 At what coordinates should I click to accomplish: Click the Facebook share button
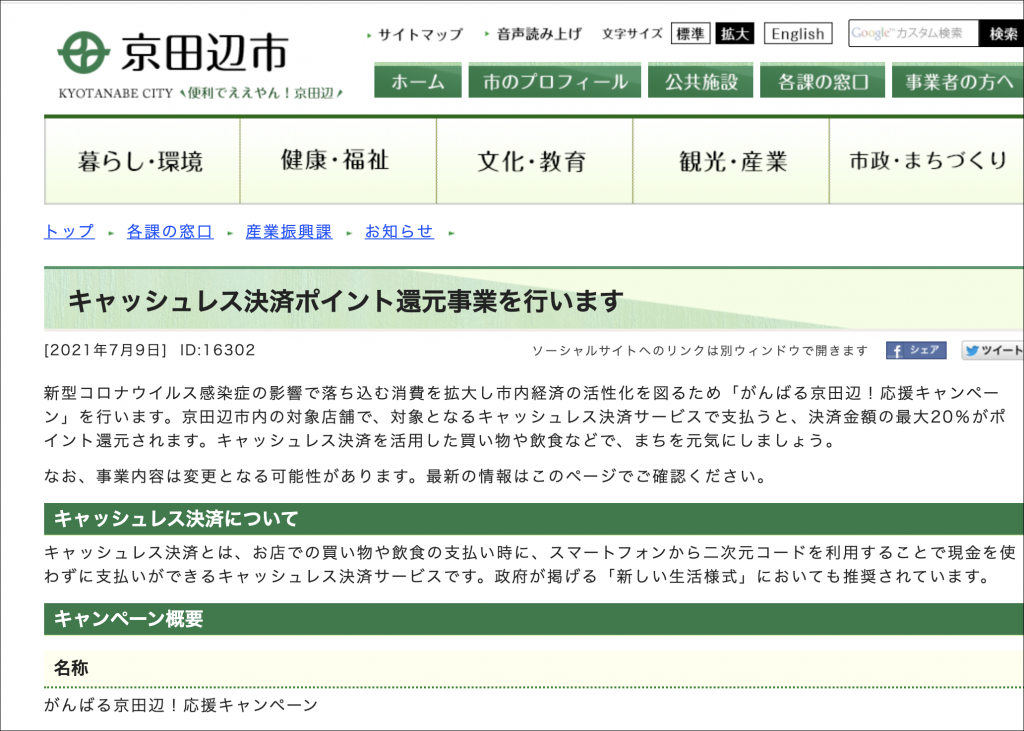pos(915,350)
